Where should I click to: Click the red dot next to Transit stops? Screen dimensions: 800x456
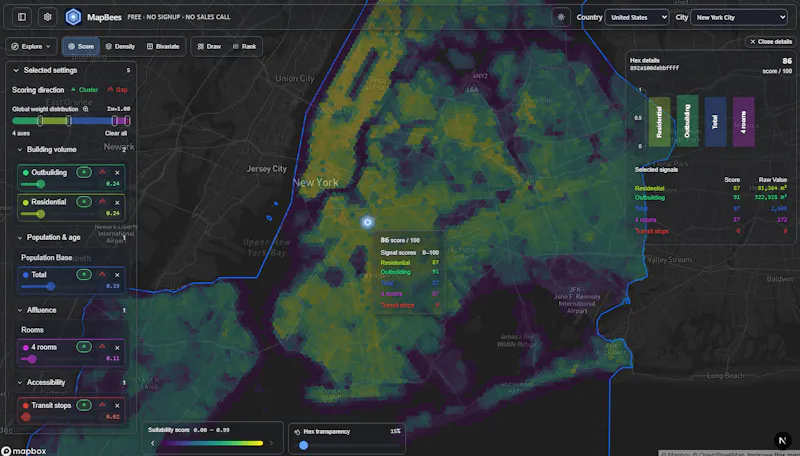click(x=26, y=405)
